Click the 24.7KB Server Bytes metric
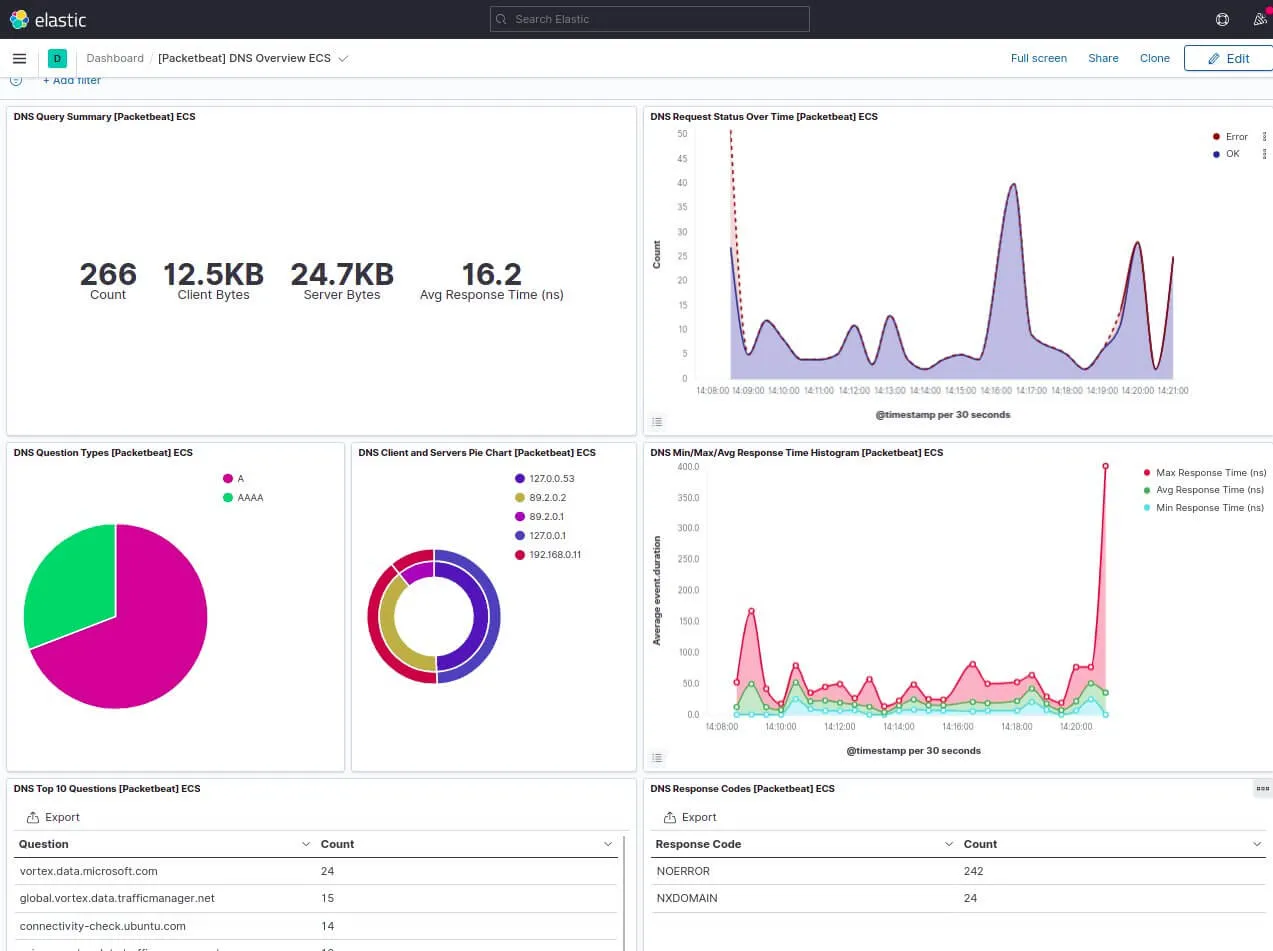Screen dimensions: 1273x951 tap(342, 279)
